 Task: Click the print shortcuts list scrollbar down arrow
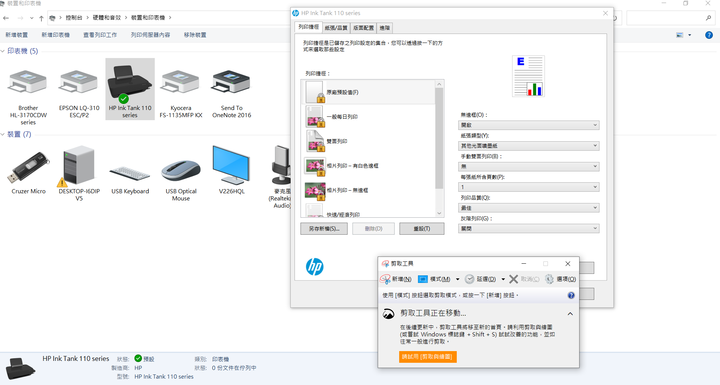(x=439, y=213)
